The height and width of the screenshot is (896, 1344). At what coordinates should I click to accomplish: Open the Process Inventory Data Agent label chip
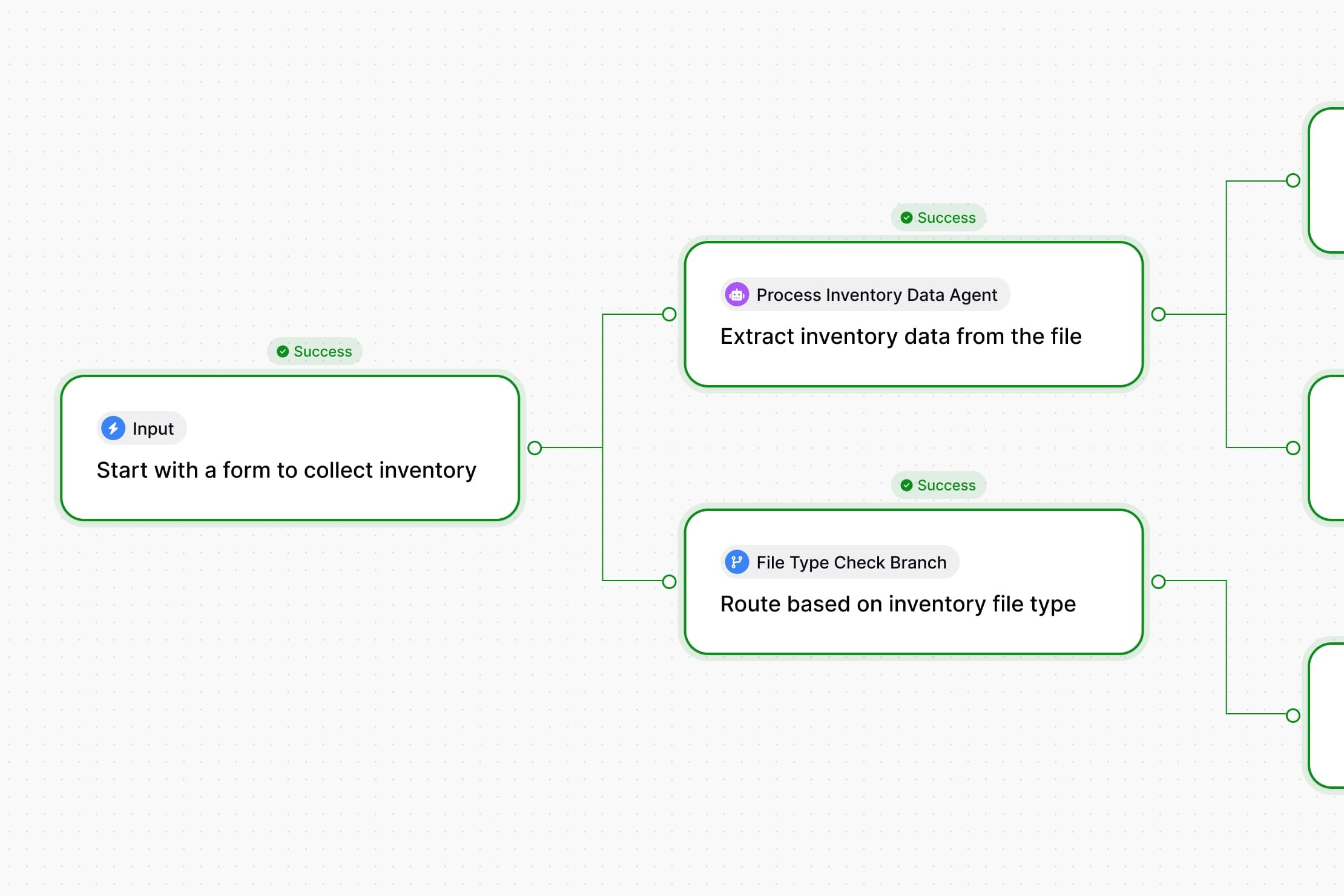865,294
